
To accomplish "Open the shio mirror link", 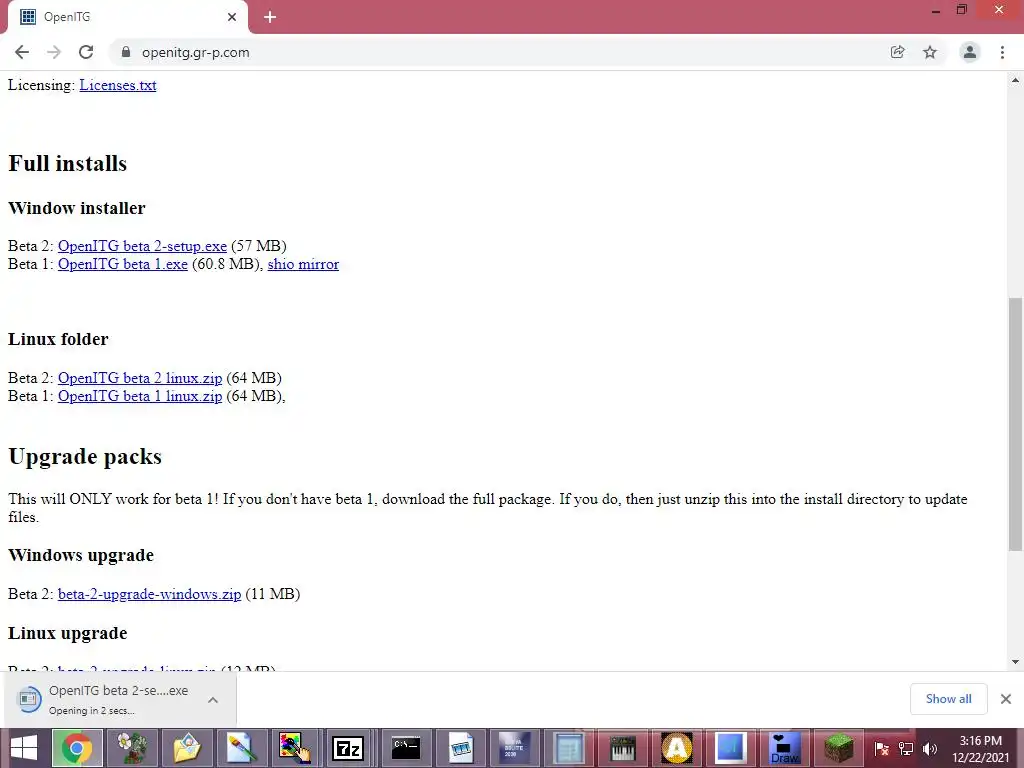I will coord(303,264).
